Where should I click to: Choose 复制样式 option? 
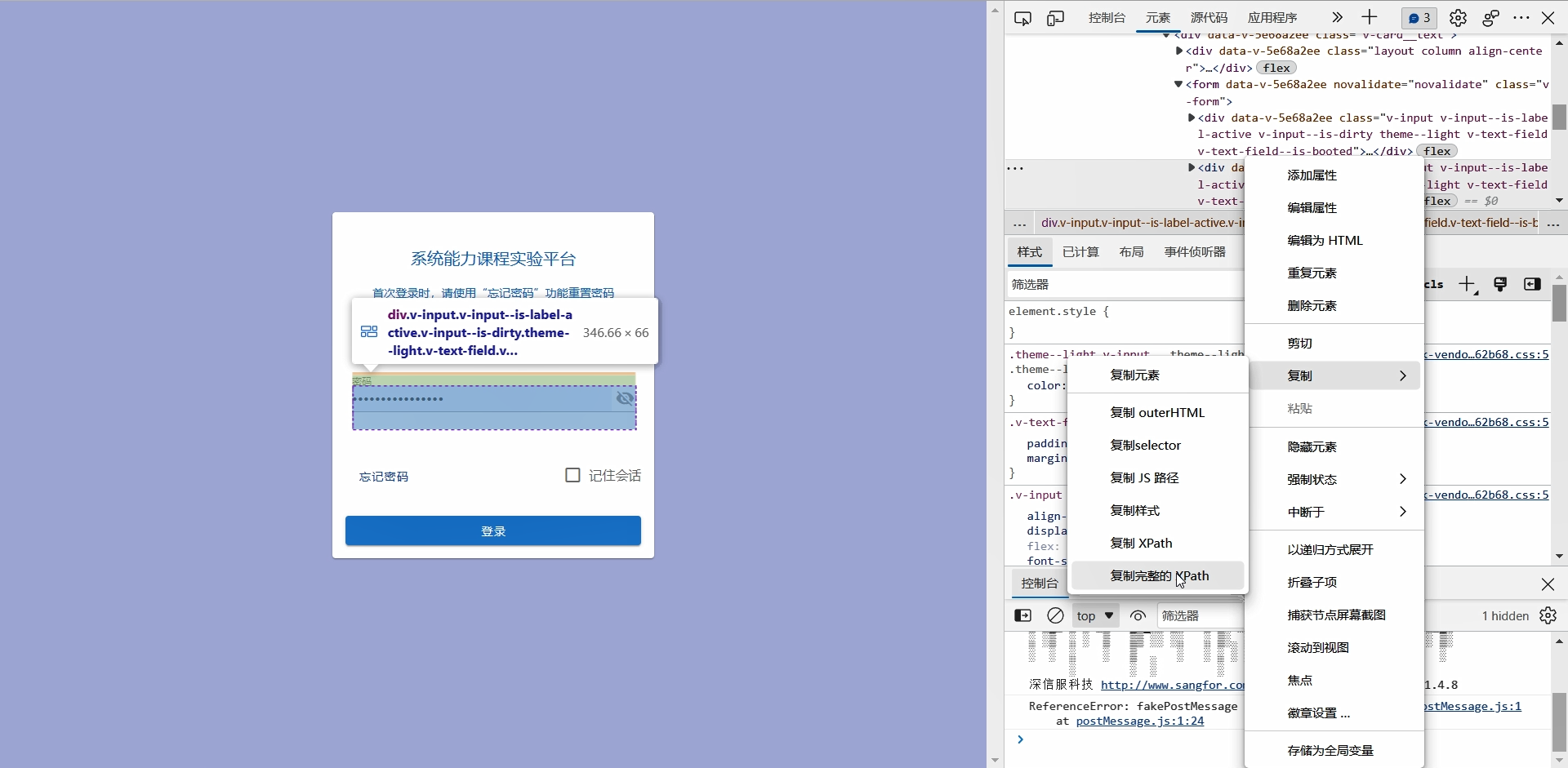(1158, 510)
